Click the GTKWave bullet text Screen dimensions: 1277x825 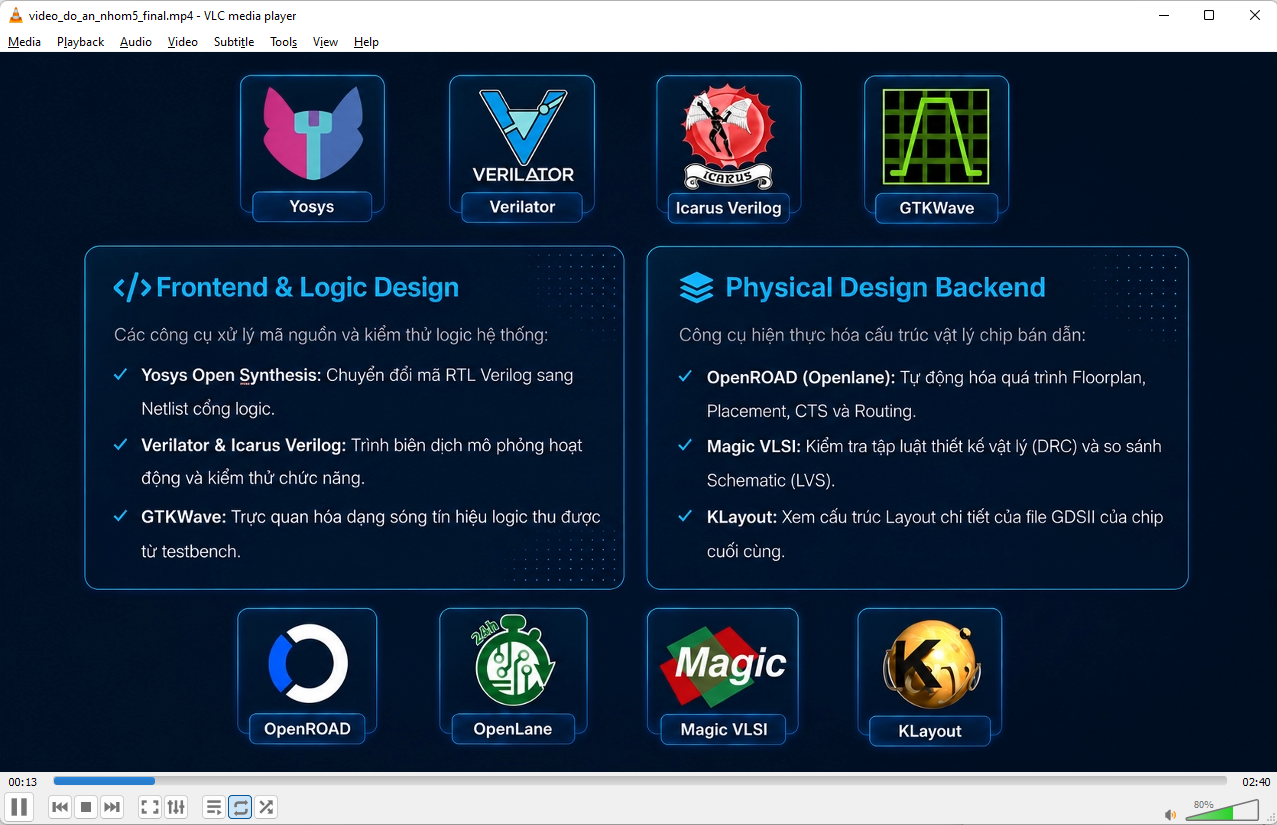(x=371, y=534)
